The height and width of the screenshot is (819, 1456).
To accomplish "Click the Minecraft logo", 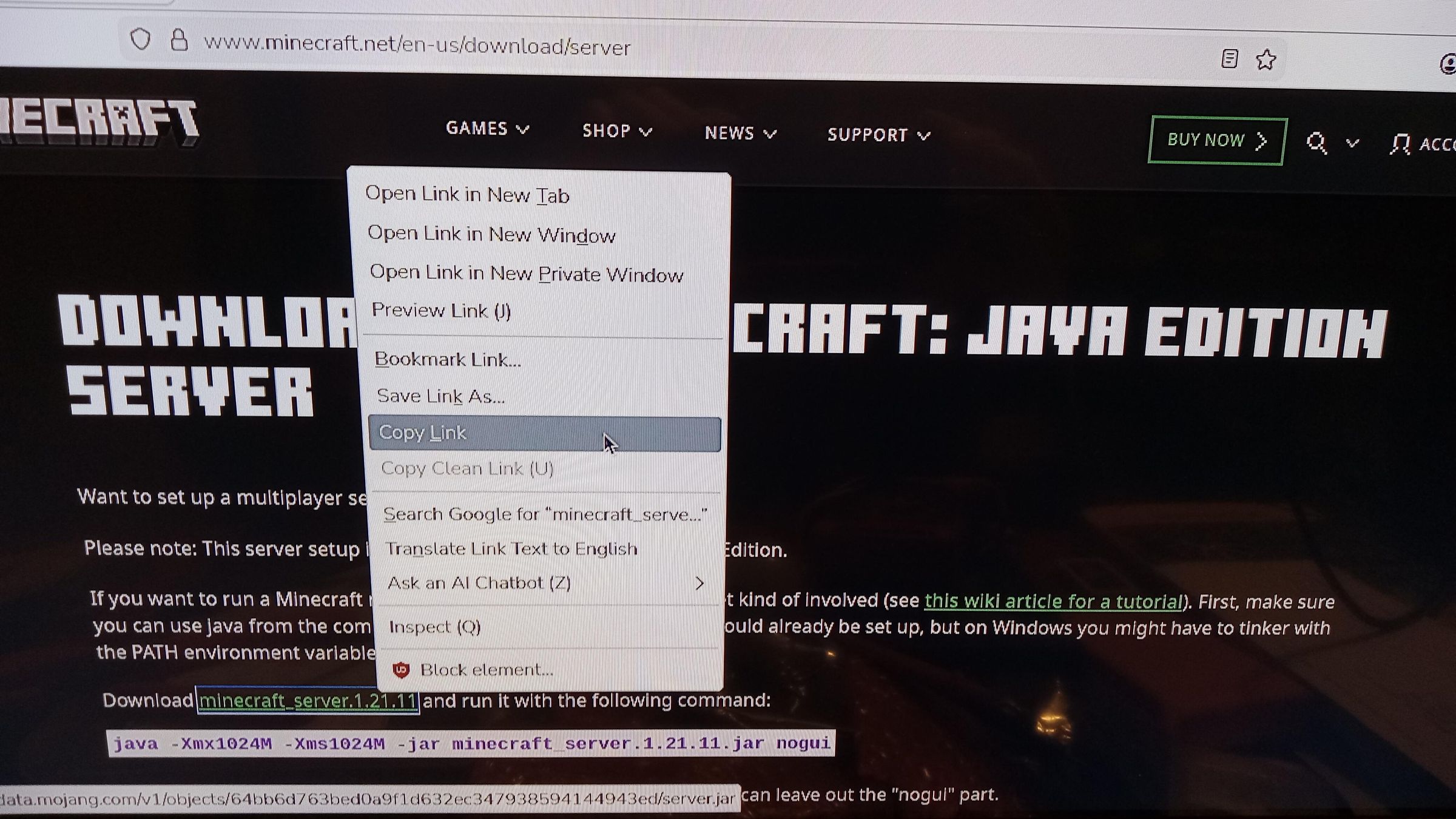I will [99, 122].
